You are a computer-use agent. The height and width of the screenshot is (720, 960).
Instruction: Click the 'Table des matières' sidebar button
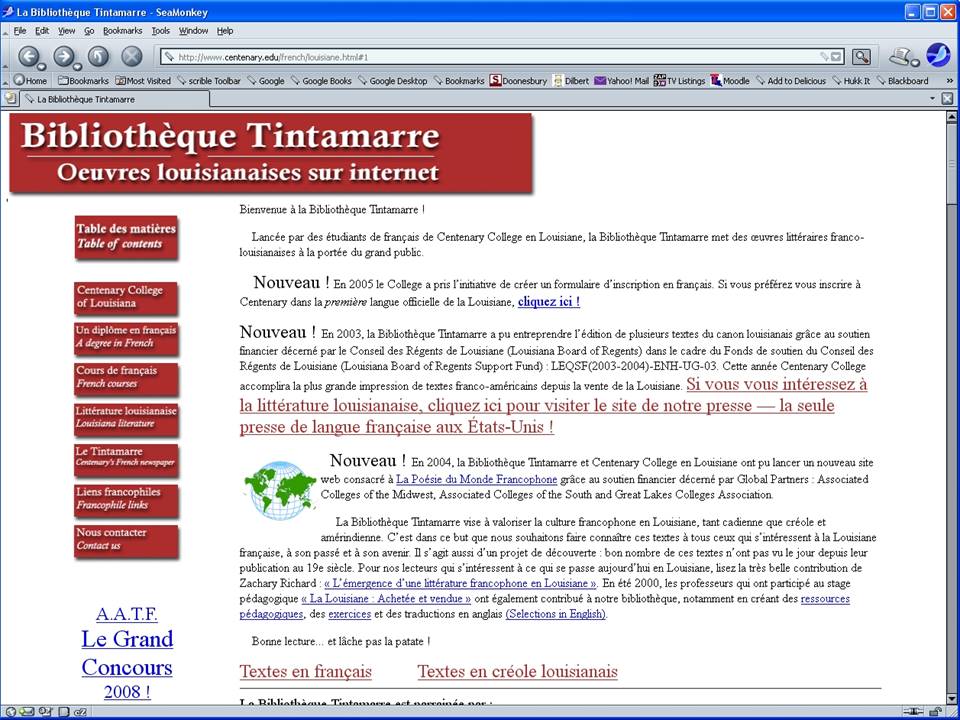click(x=126, y=236)
